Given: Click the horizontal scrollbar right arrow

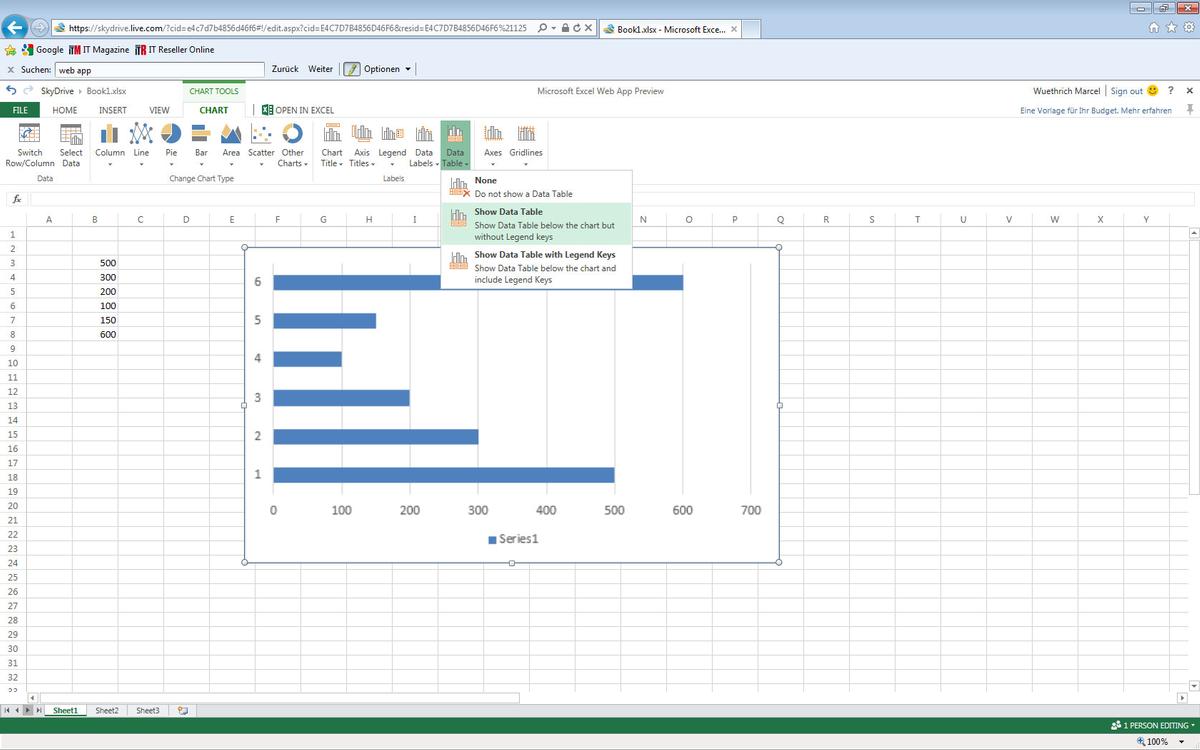Looking at the screenshot, I should [x=1181, y=698].
